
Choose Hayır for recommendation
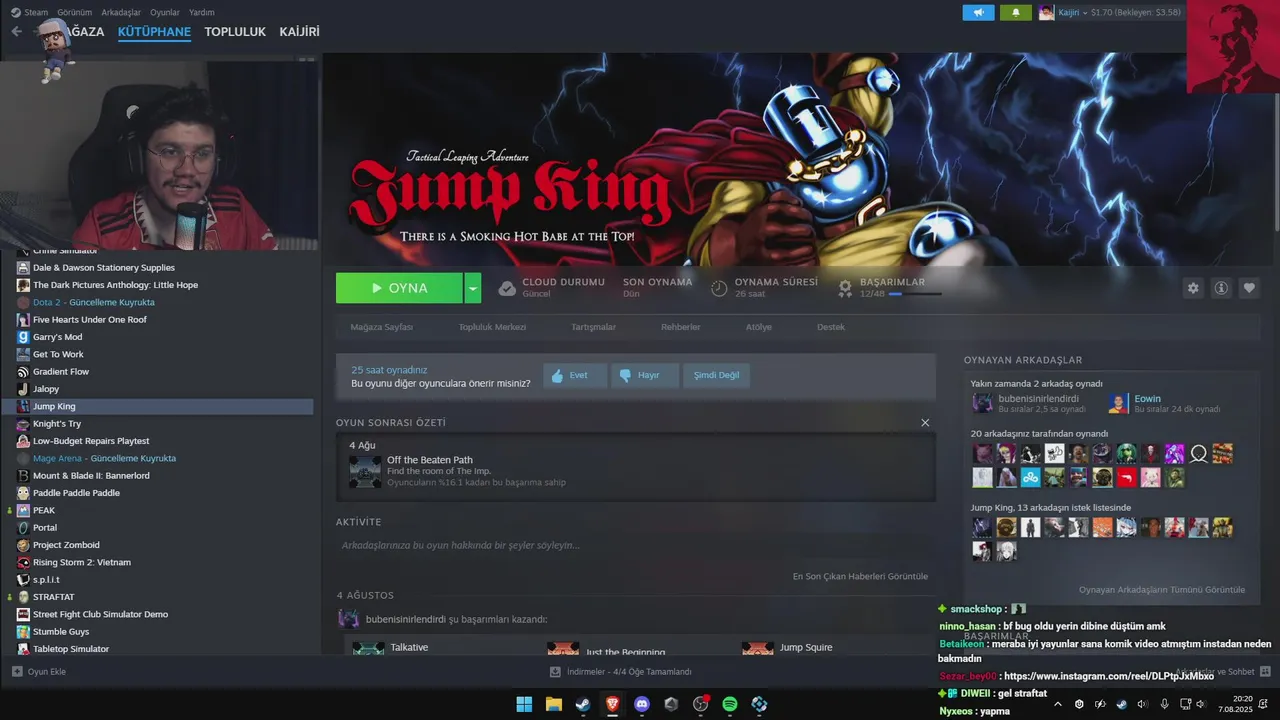645,375
